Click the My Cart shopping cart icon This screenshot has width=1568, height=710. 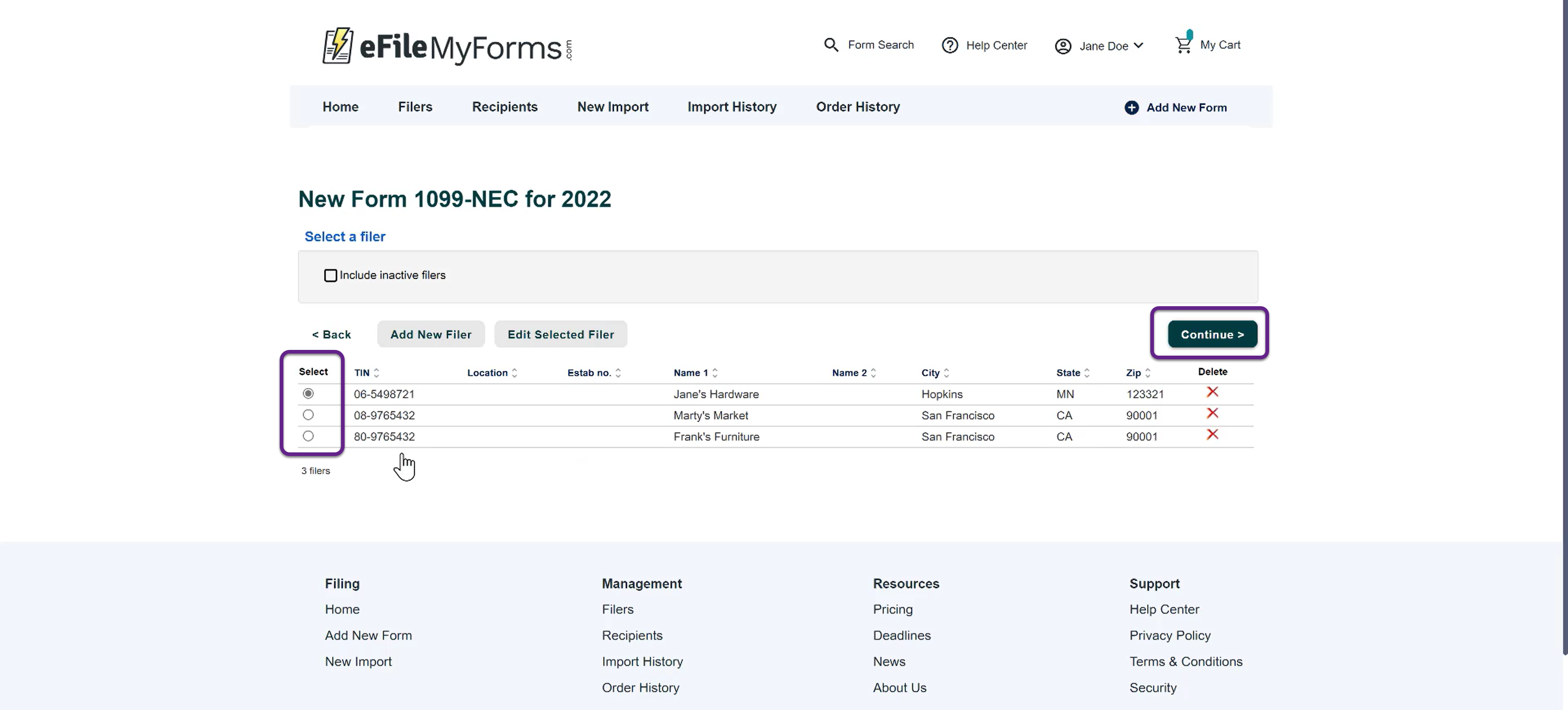pos(1183,45)
